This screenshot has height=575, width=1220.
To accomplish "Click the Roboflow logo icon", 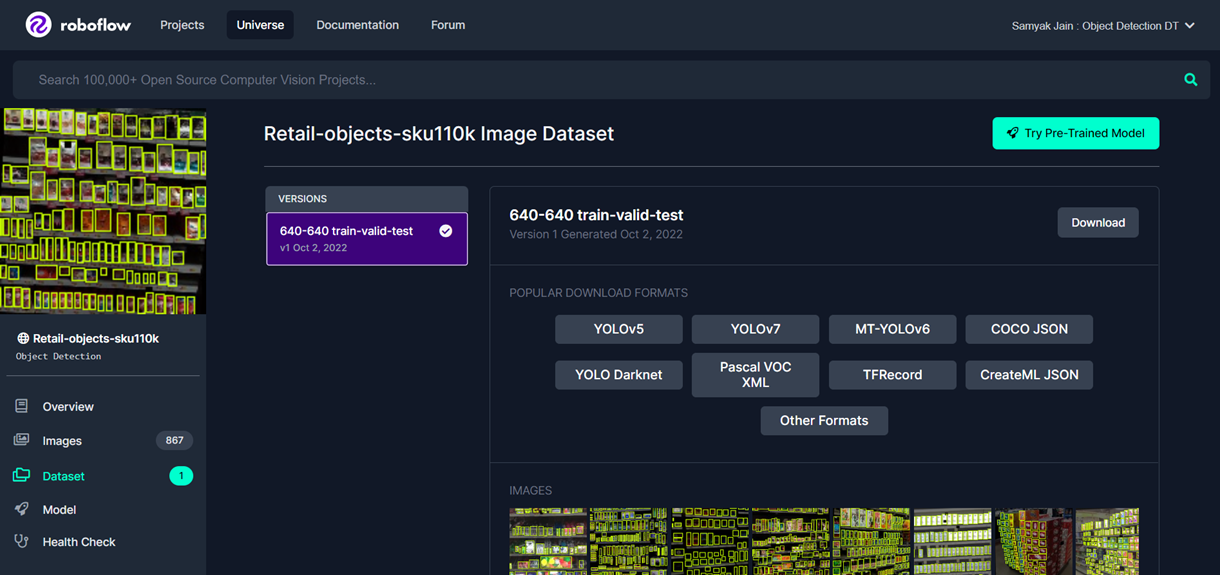I will pyautogui.click(x=38, y=25).
